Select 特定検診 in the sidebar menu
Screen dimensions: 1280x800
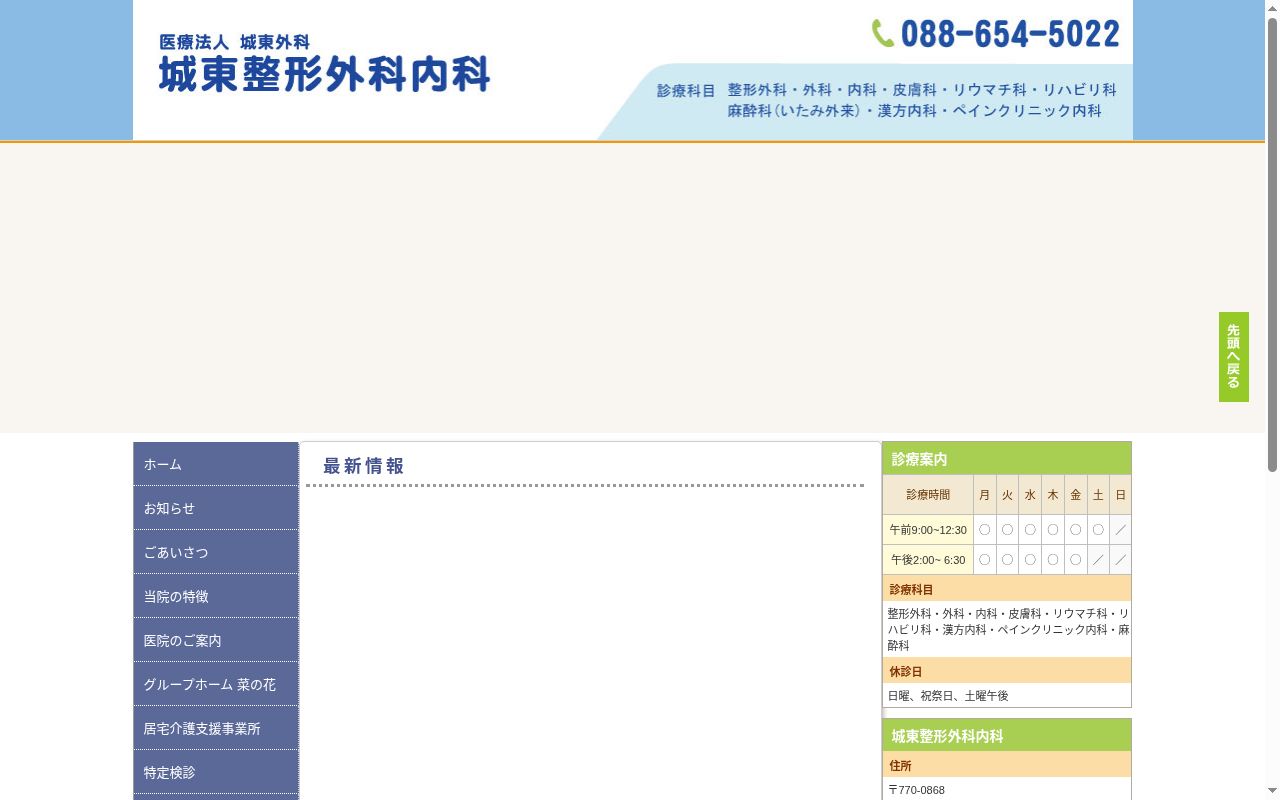pos(216,772)
